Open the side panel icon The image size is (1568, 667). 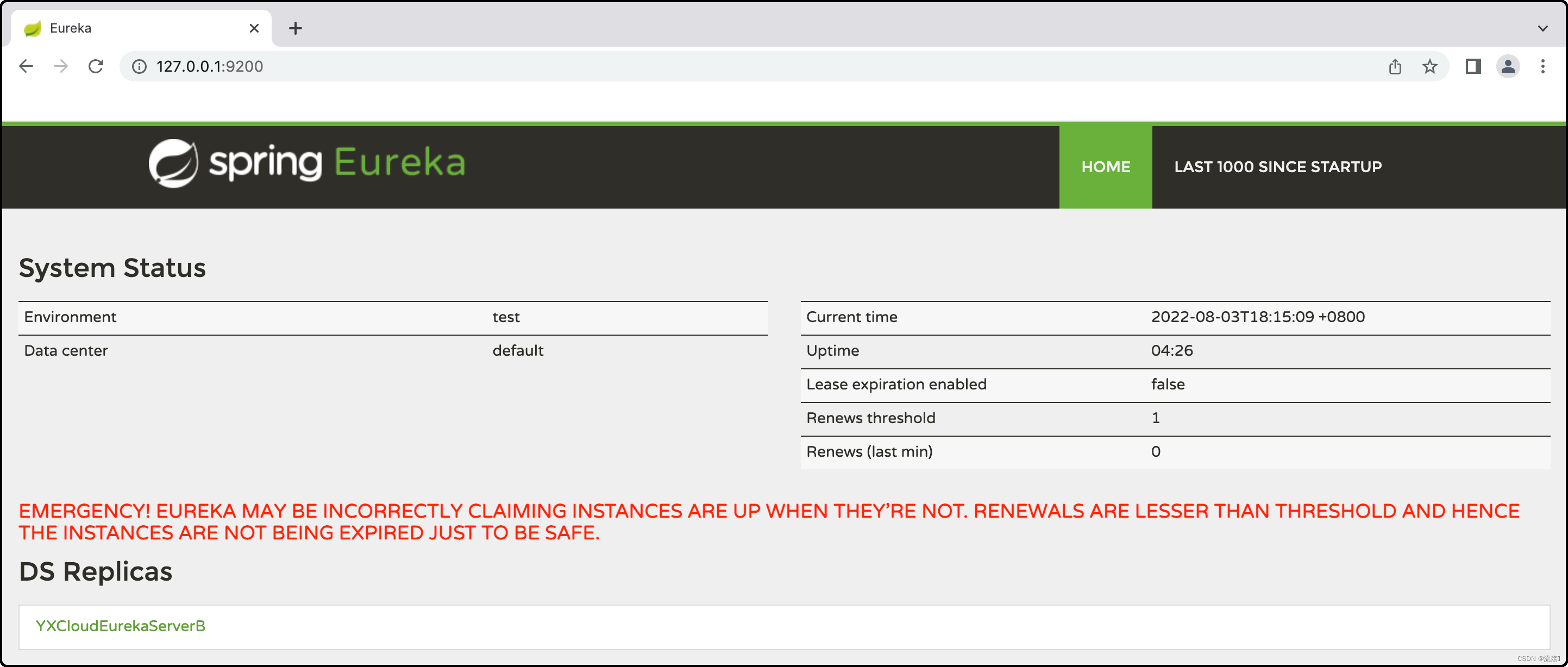pos(1473,66)
